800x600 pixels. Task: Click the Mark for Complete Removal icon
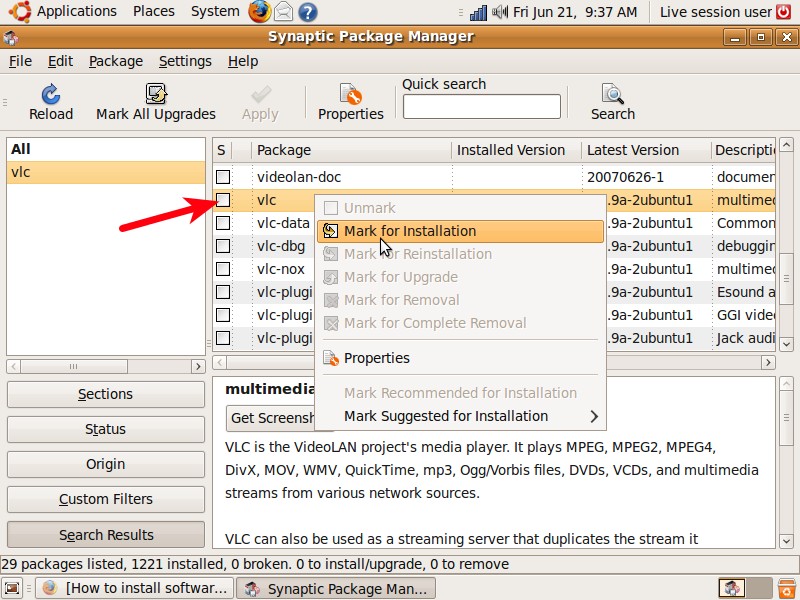[x=331, y=323]
